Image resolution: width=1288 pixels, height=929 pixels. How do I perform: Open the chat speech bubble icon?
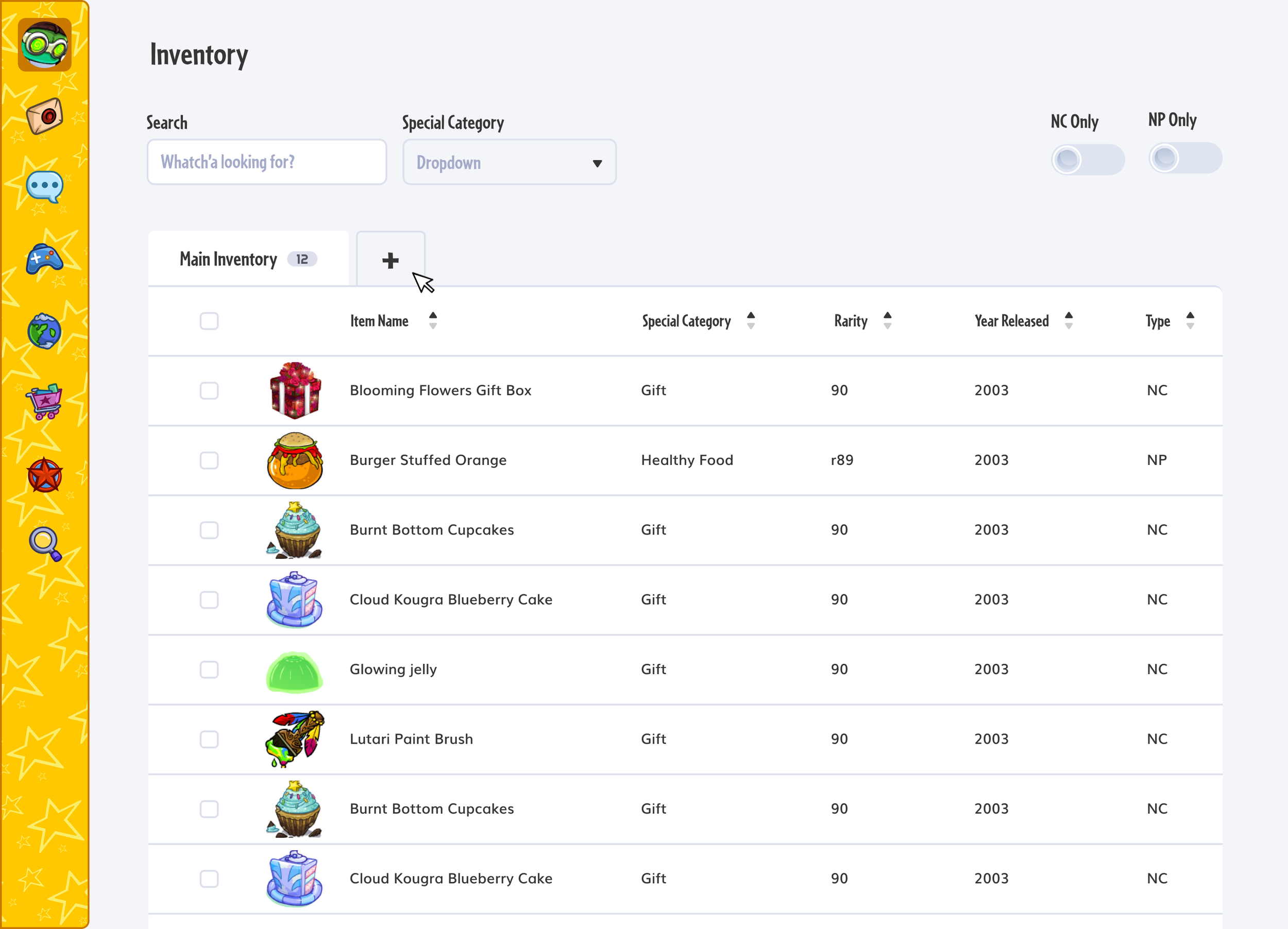click(44, 187)
